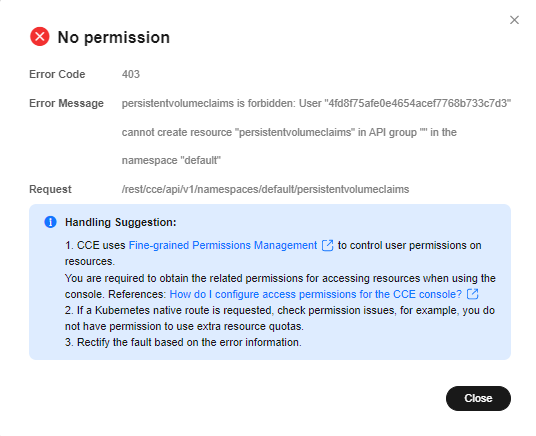Click the red error icon beside No permission
The width and height of the screenshot is (536, 436).
point(40,37)
